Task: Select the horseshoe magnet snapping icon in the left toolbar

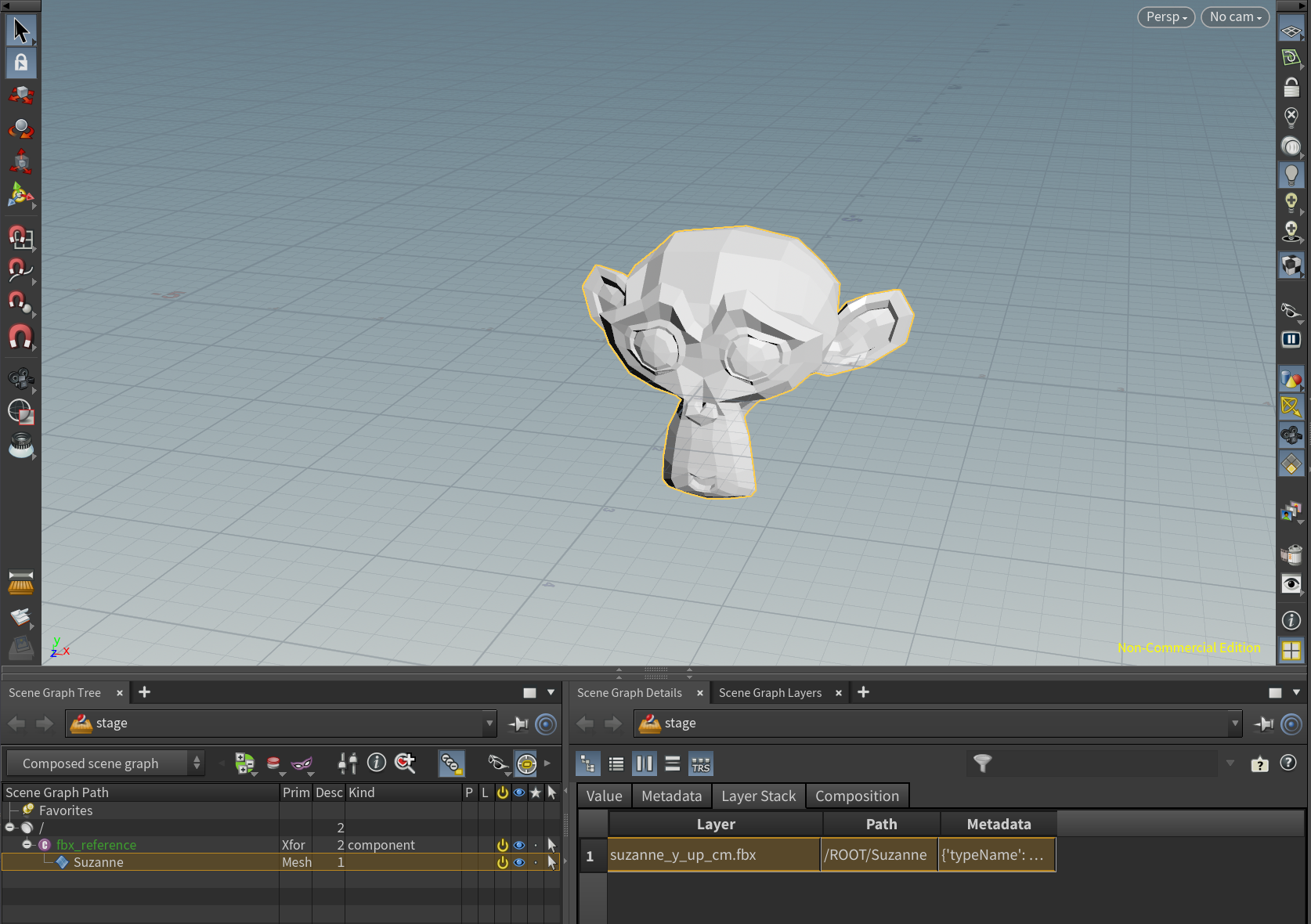Action: pyautogui.click(x=20, y=337)
